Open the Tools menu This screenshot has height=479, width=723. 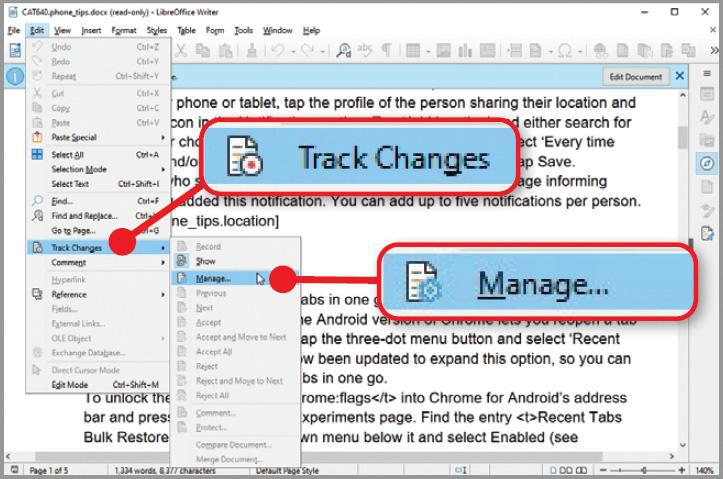(x=243, y=30)
